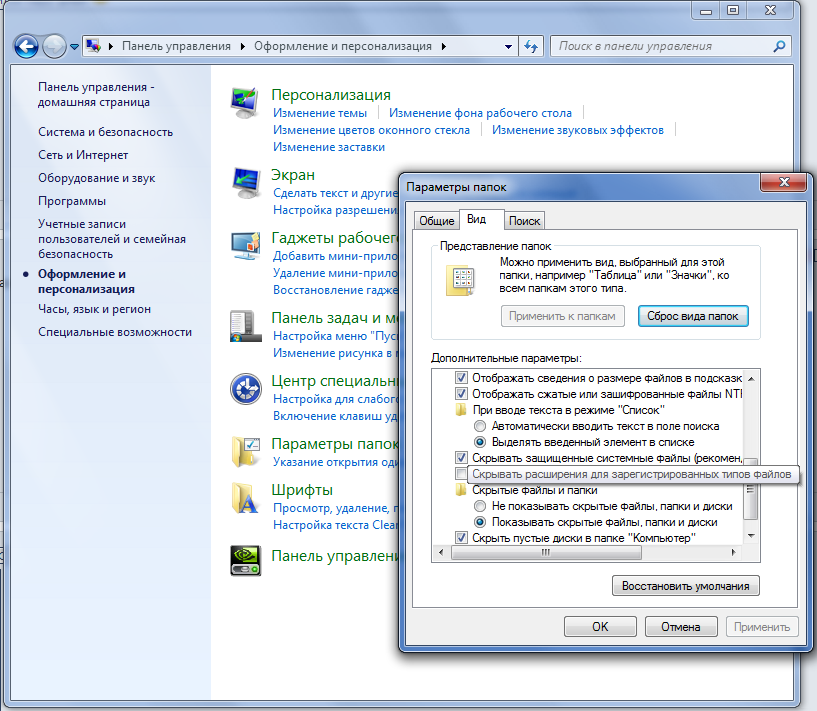Click the control panel search field
This screenshot has width=817, height=711.
pos(660,46)
